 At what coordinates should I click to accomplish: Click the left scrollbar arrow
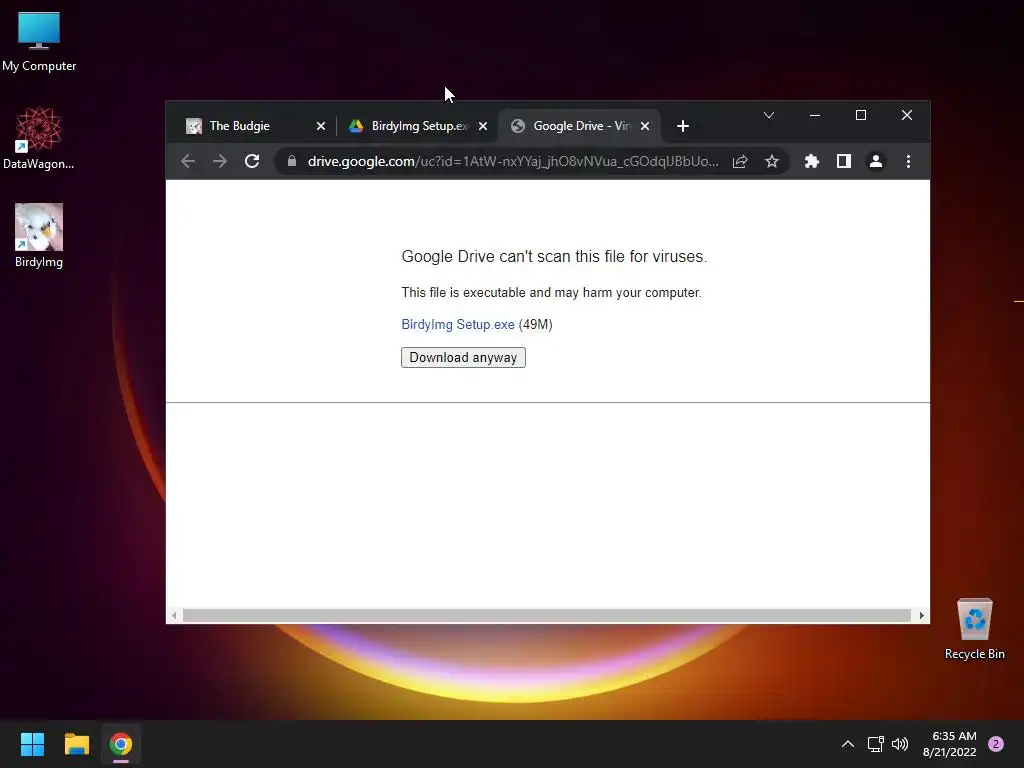point(174,615)
